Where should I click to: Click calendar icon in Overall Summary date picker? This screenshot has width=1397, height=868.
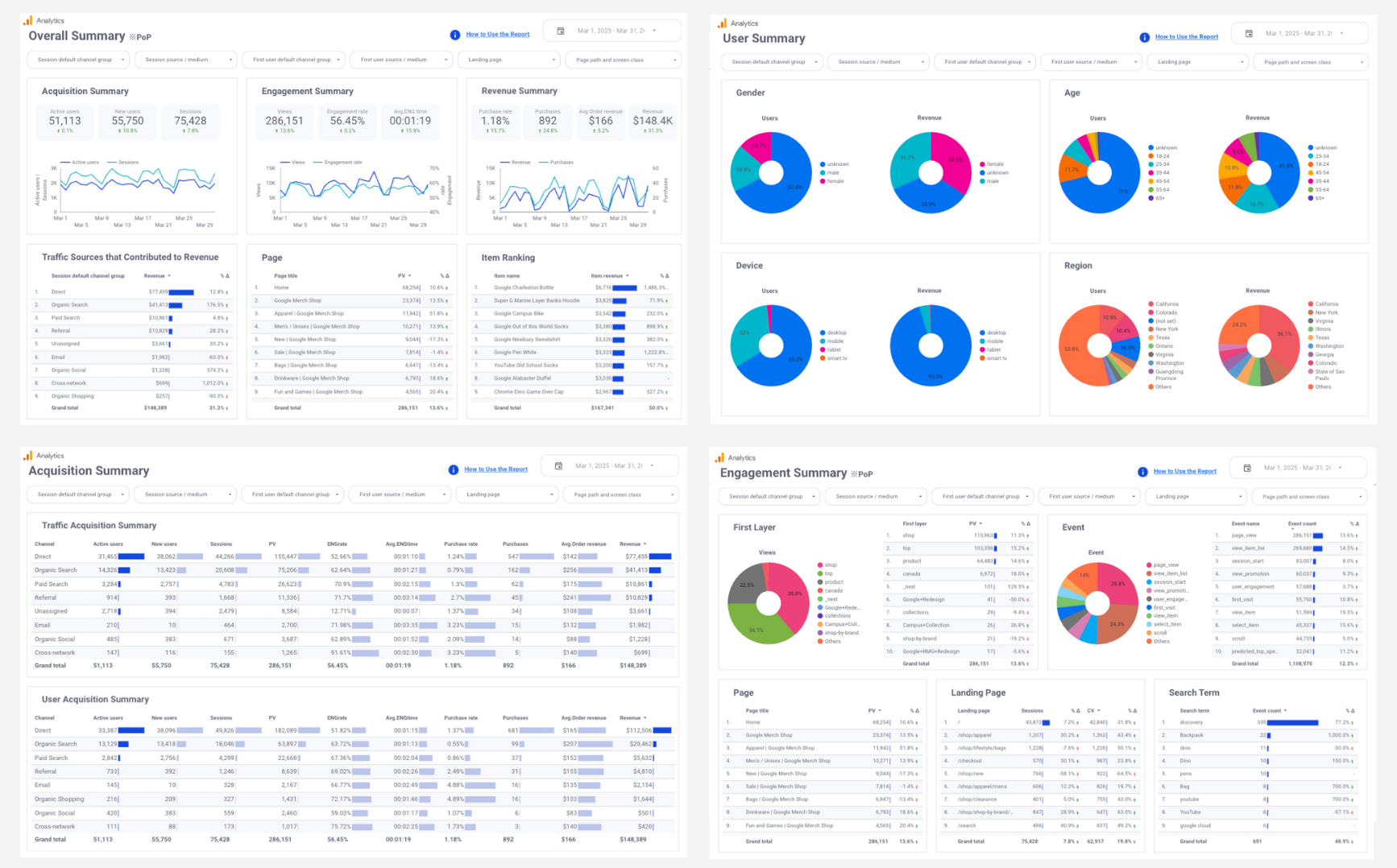pyautogui.click(x=561, y=31)
